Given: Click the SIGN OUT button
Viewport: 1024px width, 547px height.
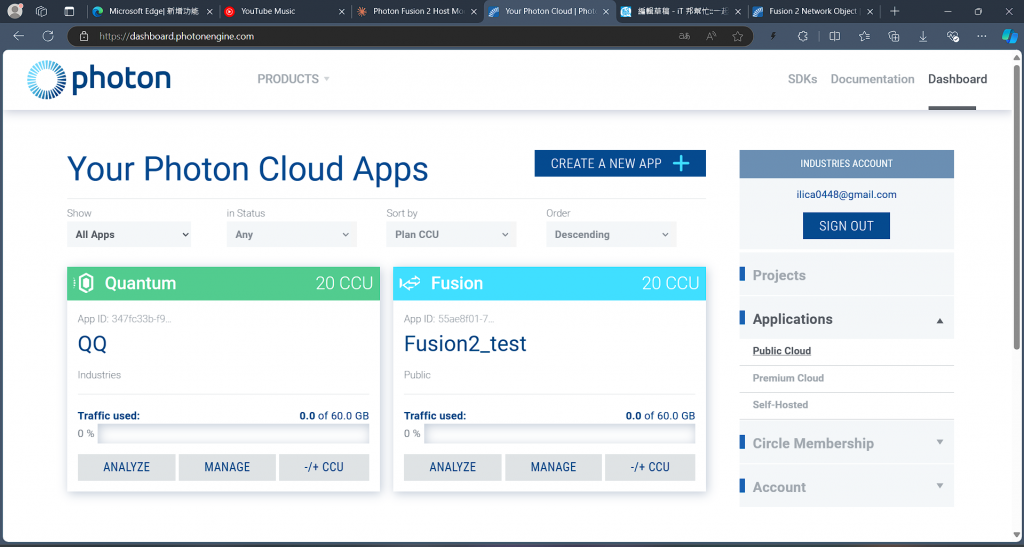Looking at the screenshot, I should (846, 226).
